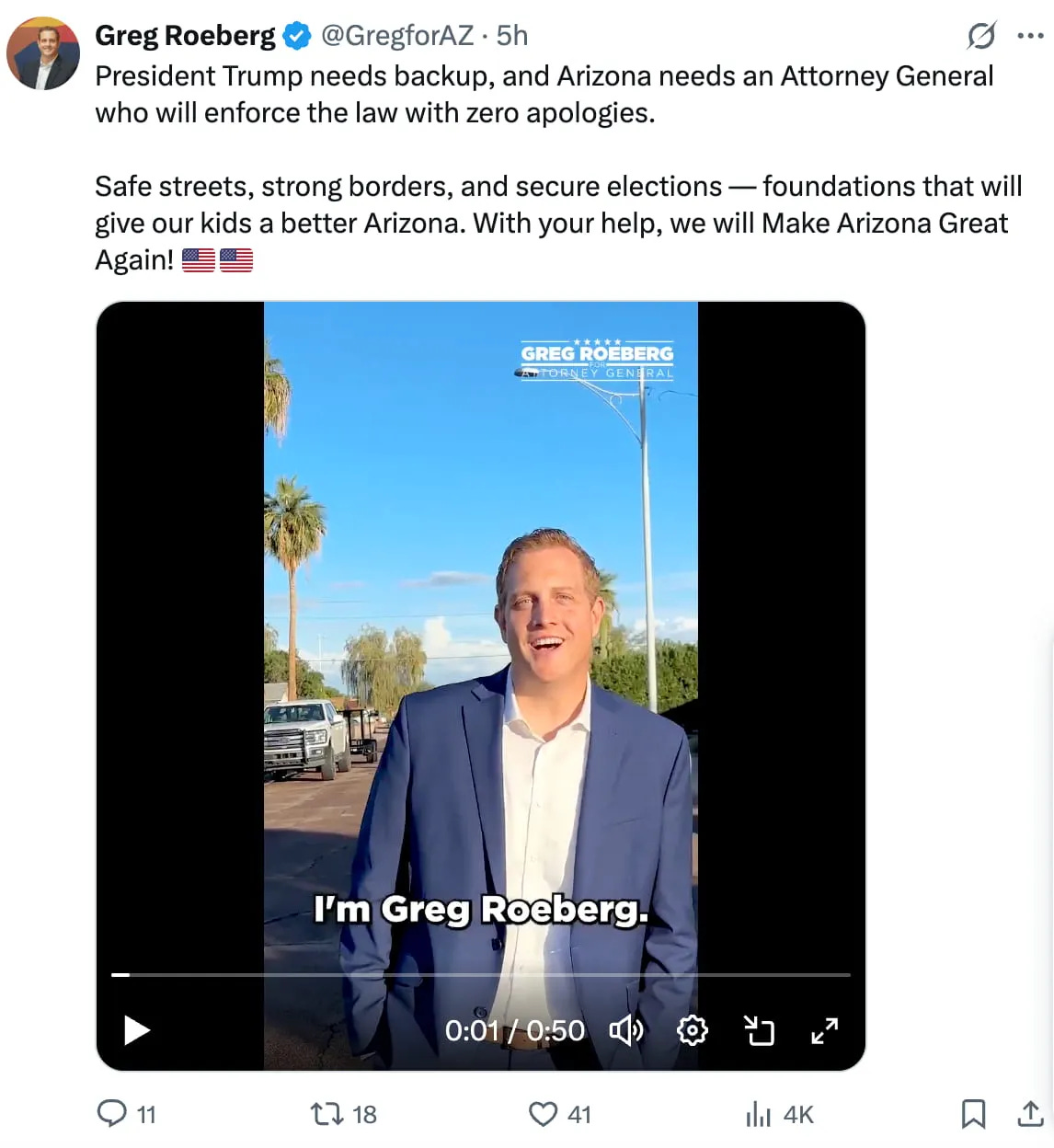1054x1148 pixels.
Task: Share the post via the upload icon
Action: 1030,1114
